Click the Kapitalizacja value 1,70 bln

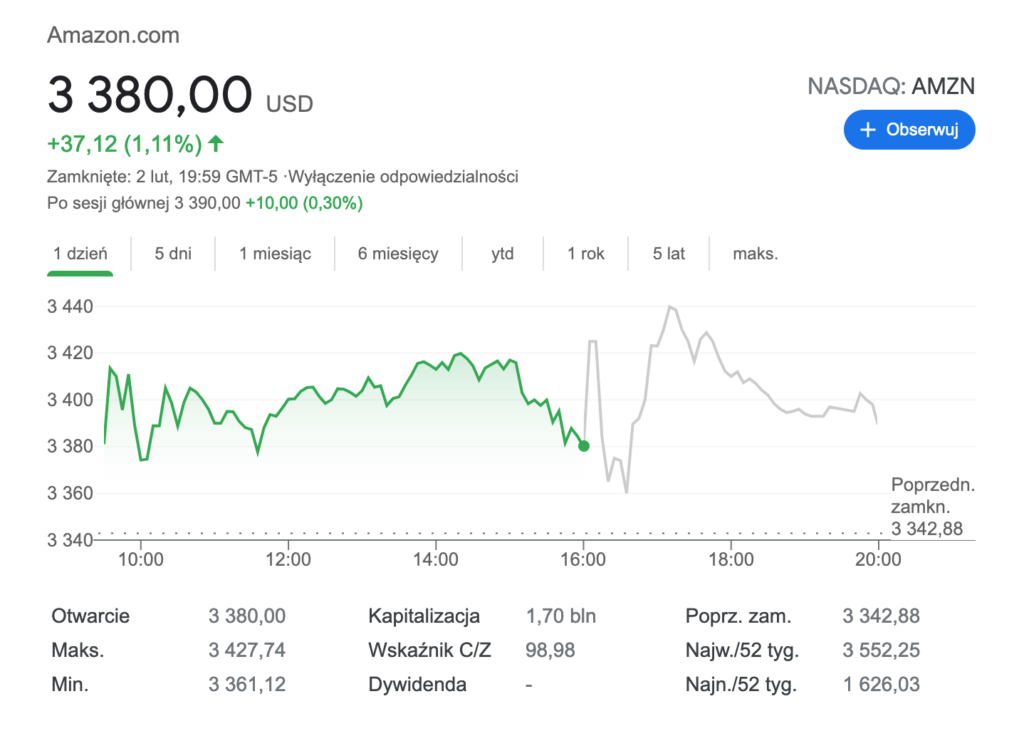coord(561,616)
